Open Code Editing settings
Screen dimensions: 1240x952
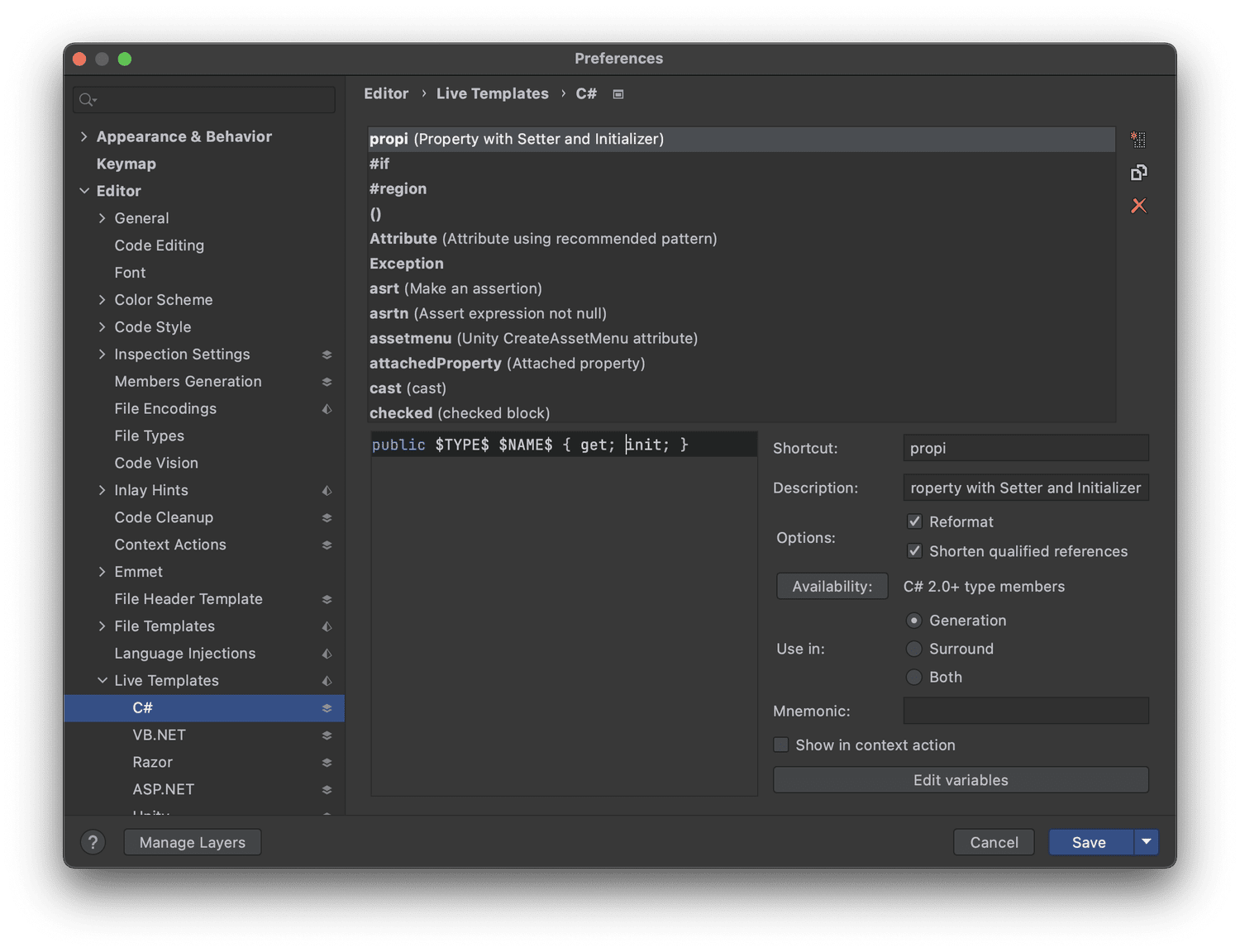click(x=160, y=245)
